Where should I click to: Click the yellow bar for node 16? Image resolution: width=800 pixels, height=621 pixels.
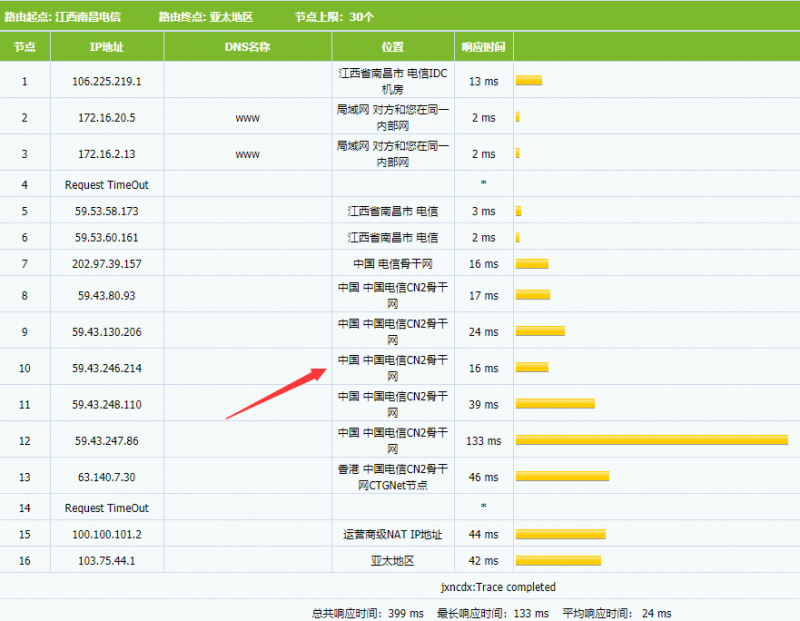(558, 561)
